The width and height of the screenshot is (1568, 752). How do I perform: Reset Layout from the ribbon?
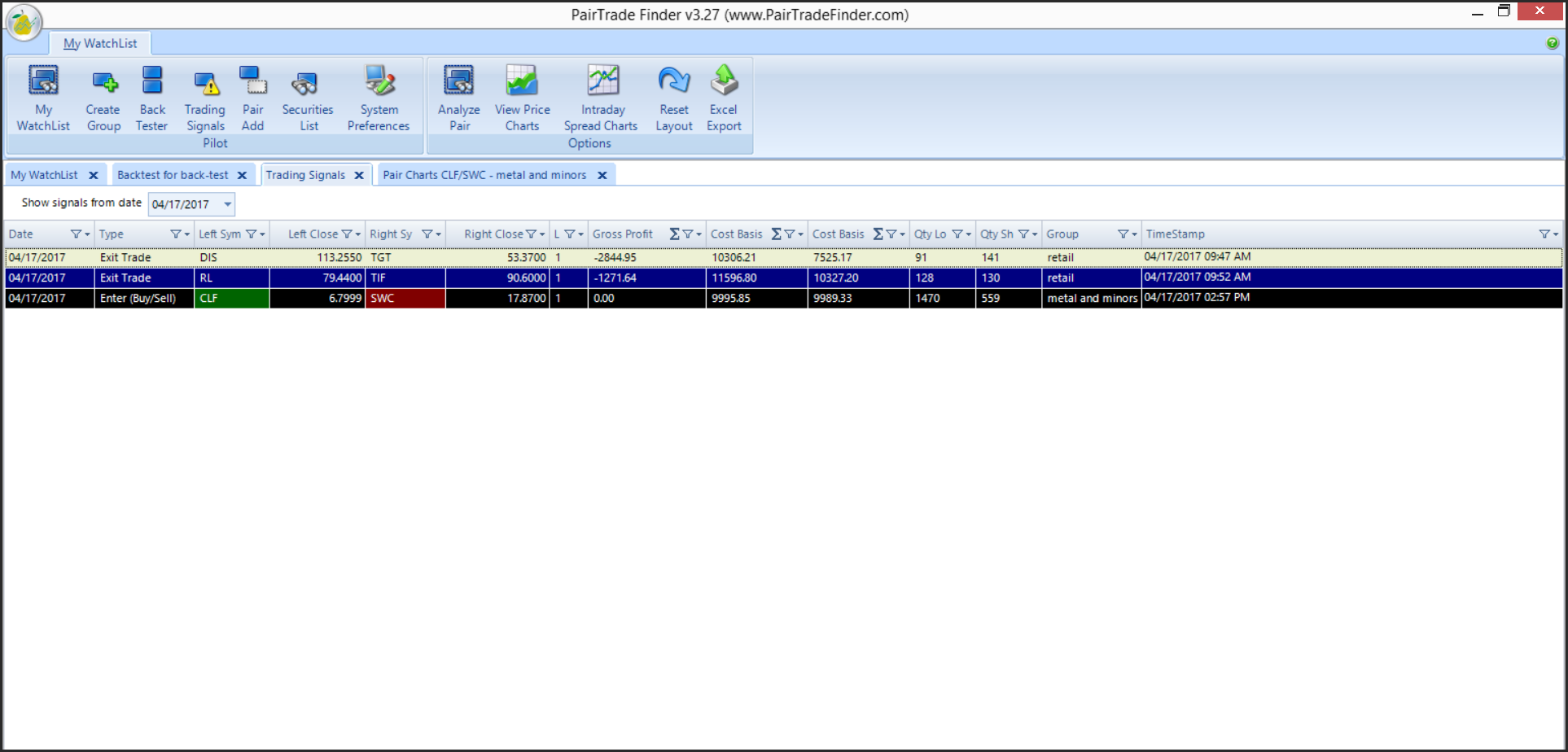tap(674, 98)
